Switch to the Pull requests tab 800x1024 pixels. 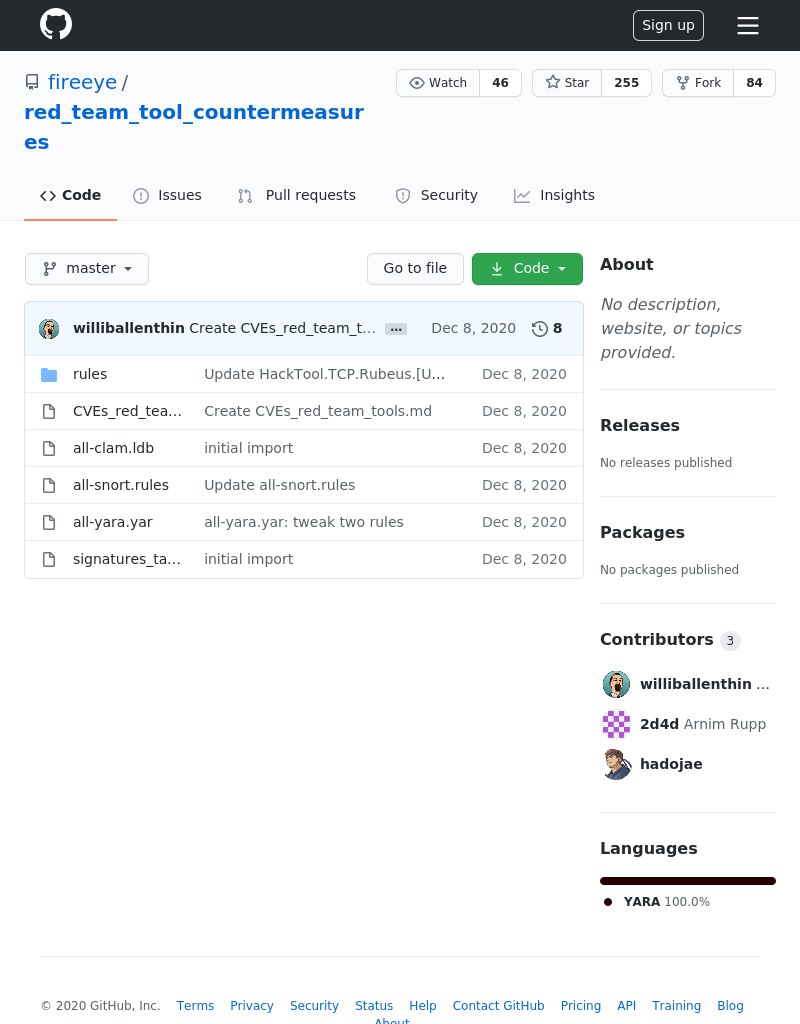[x=296, y=195]
